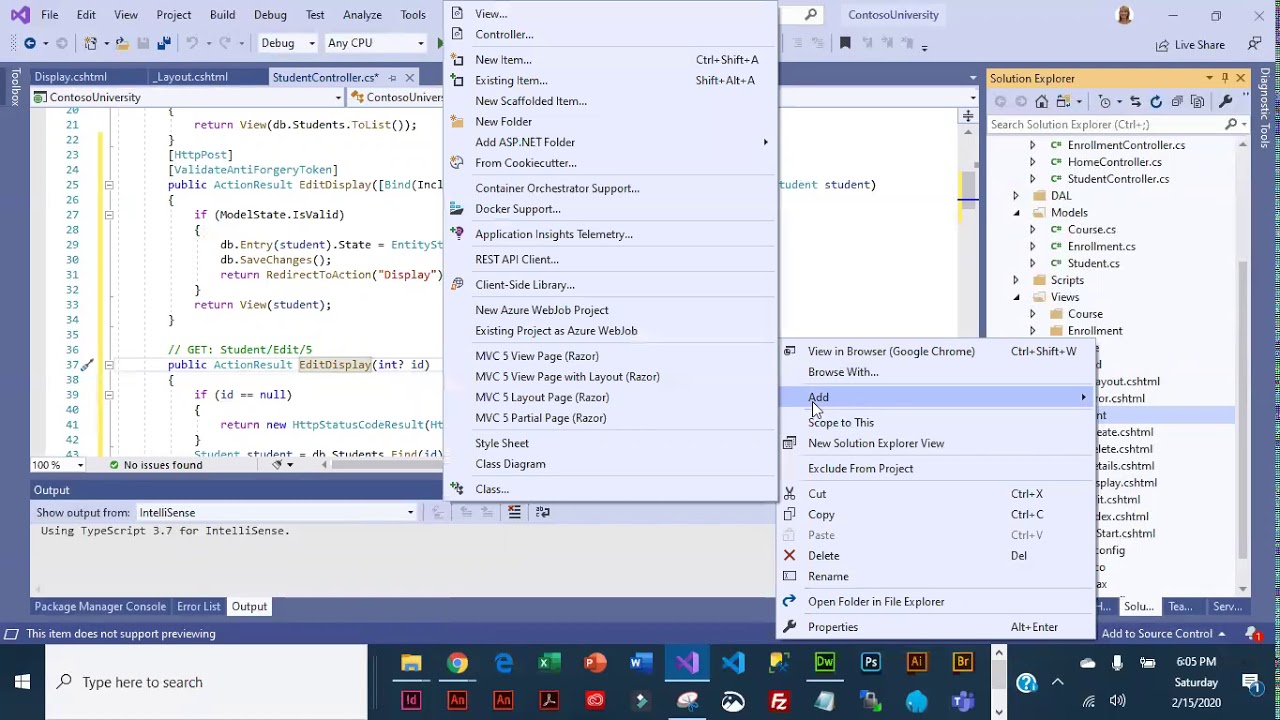Click the Refresh icon in Solution Explorer toolbar
This screenshot has width=1280, height=720.
pyautogui.click(x=1156, y=102)
